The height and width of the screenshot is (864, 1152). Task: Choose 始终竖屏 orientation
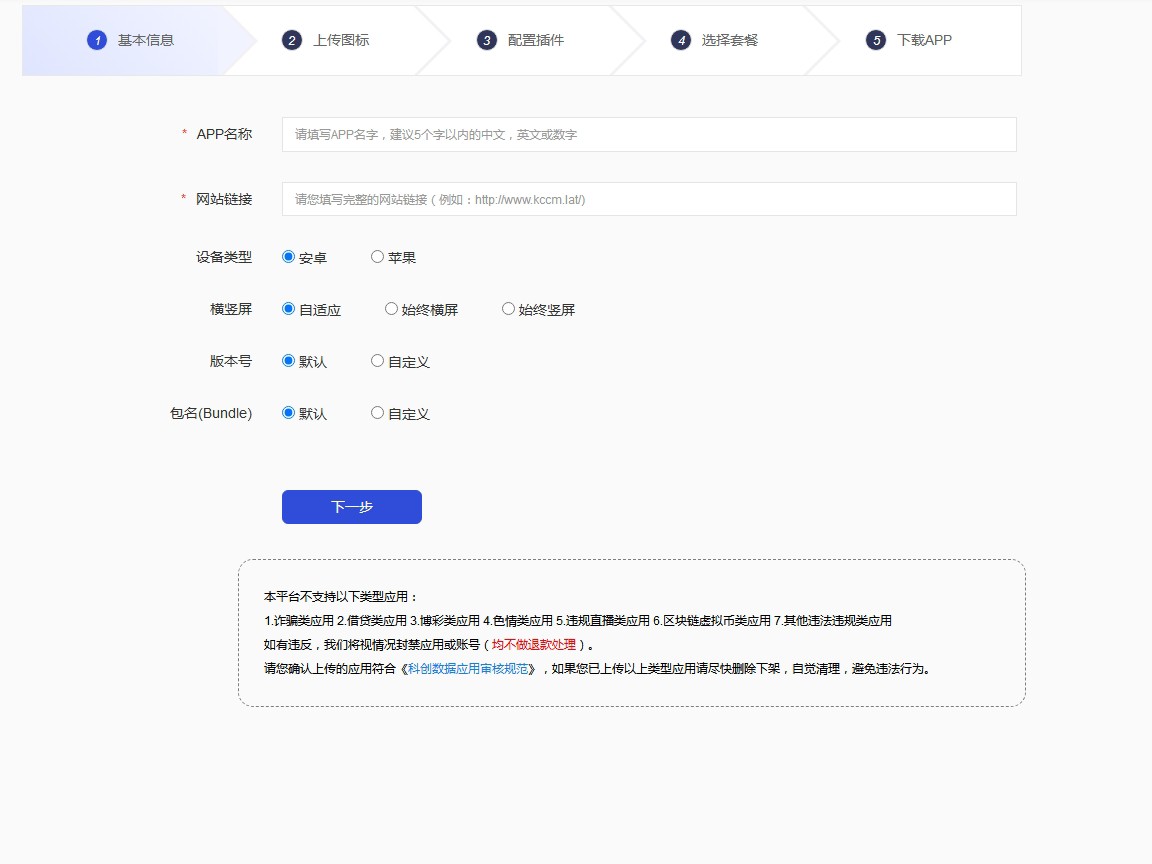(508, 309)
